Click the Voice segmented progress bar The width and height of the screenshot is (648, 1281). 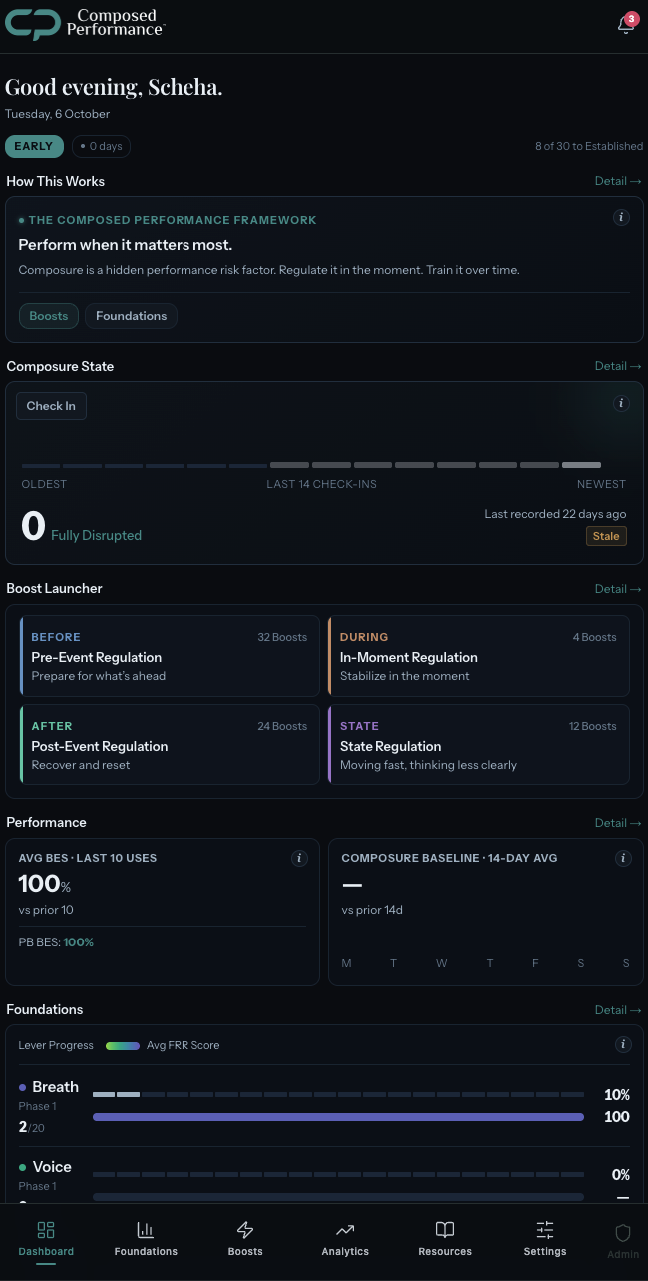(x=338, y=1174)
